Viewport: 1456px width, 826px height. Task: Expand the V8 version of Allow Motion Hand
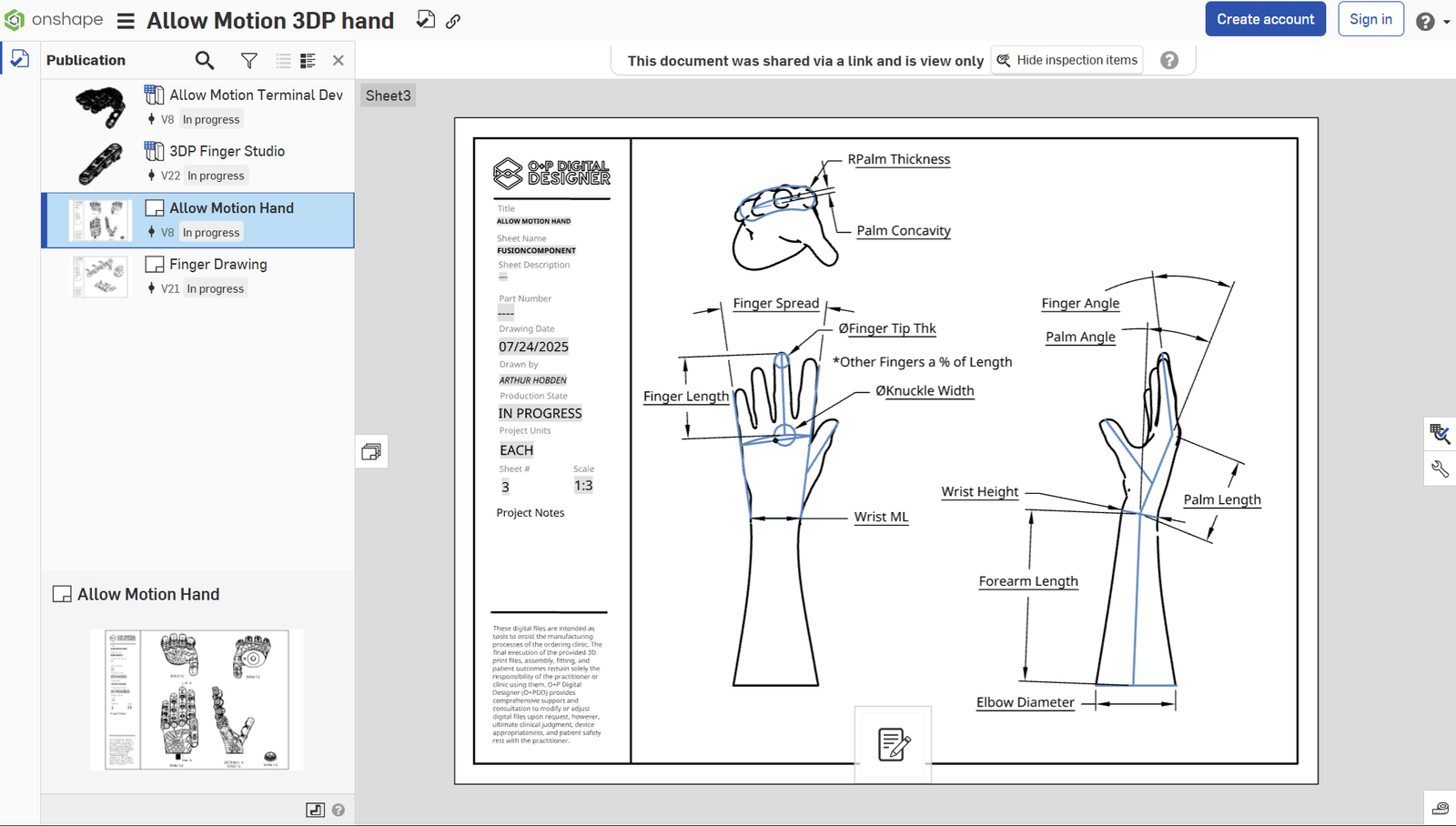(151, 232)
